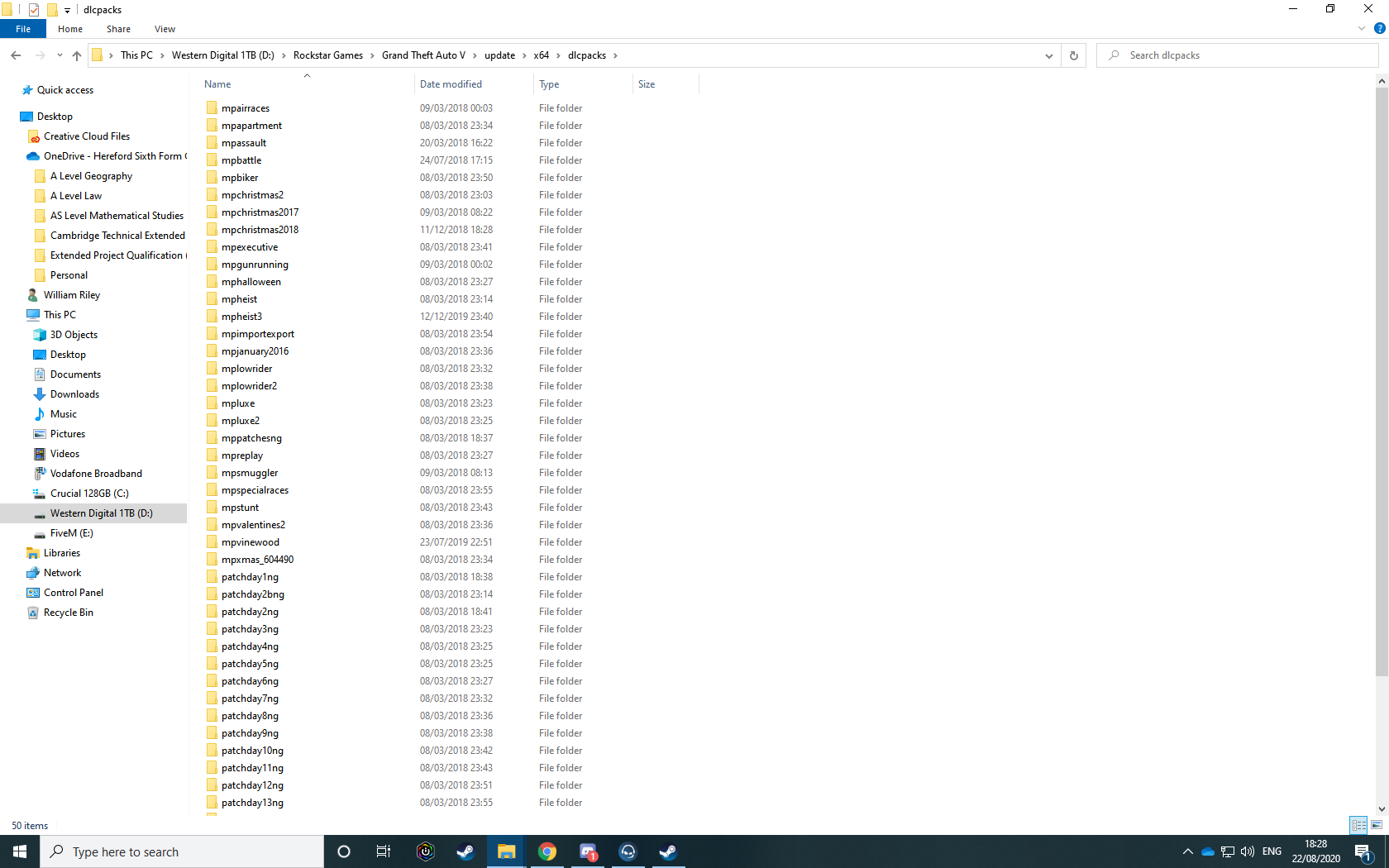Select the patchday13ng folder
1389x868 pixels.
click(252, 803)
